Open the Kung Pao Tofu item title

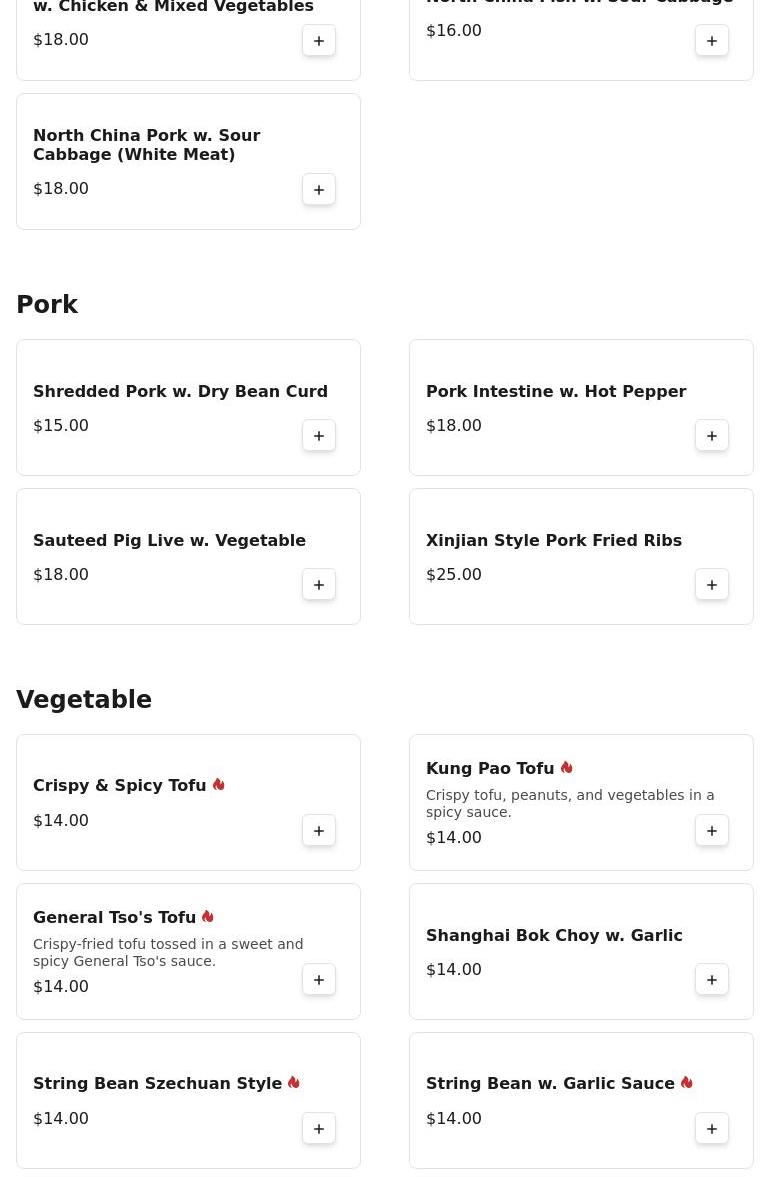point(490,768)
